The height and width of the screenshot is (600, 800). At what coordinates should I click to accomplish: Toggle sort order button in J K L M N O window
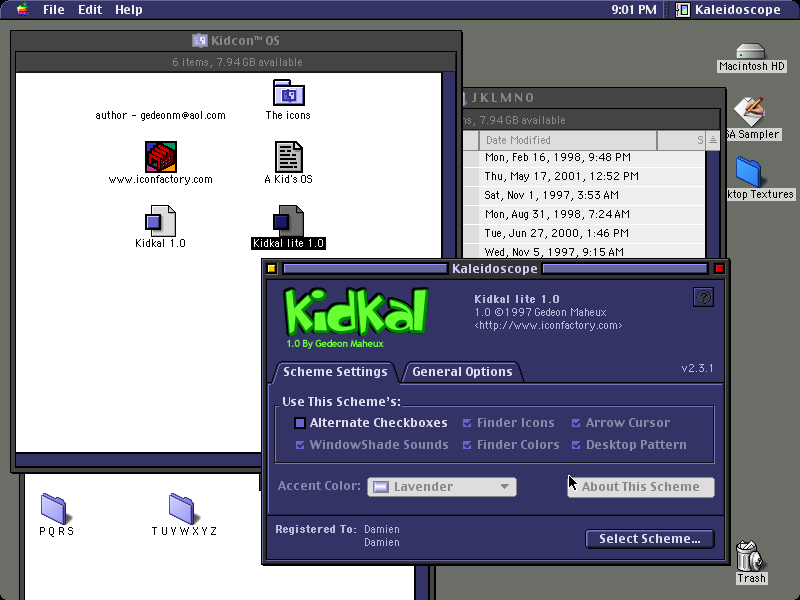click(713, 140)
